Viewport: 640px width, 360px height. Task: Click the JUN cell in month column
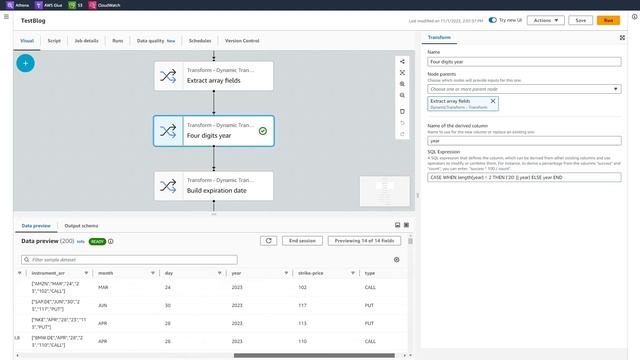[102, 305]
